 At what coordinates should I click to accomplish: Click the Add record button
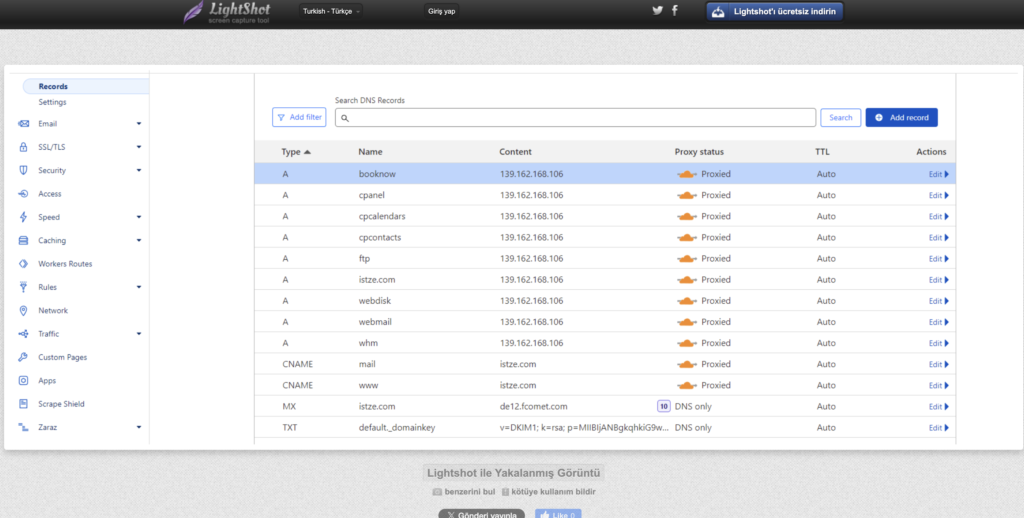click(x=901, y=118)
